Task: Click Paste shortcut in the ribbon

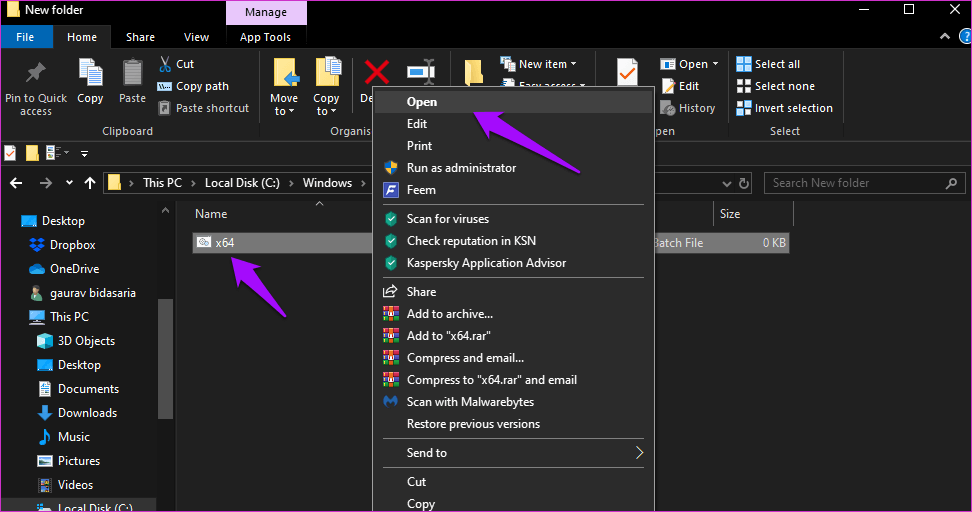Action: pyautogui.click(x=204, y=108)
